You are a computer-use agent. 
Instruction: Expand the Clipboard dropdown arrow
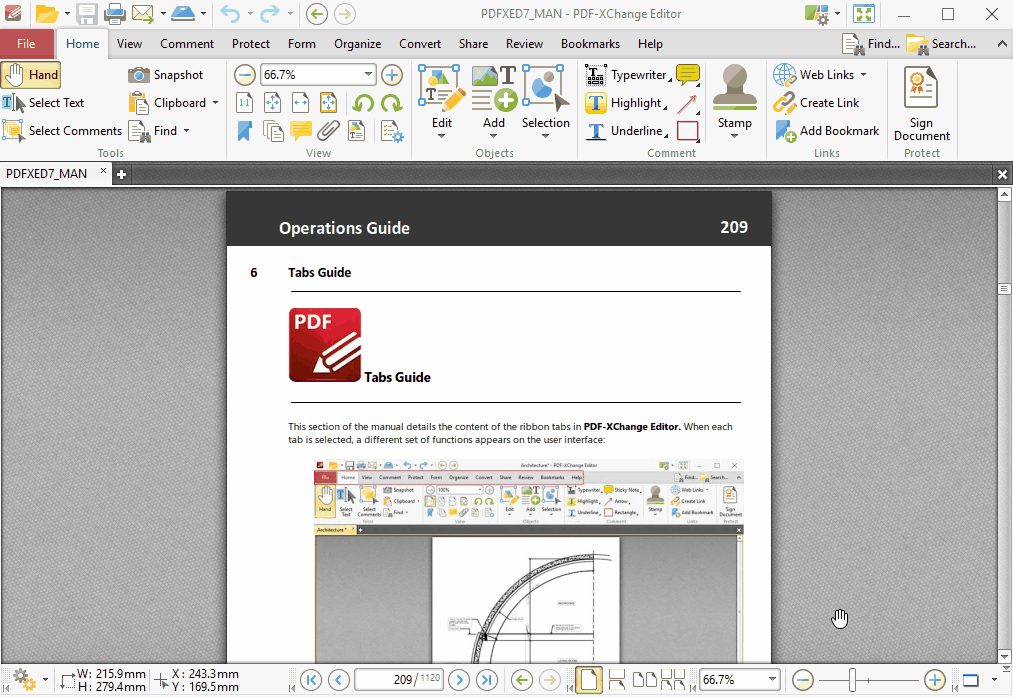click(215, 103)
